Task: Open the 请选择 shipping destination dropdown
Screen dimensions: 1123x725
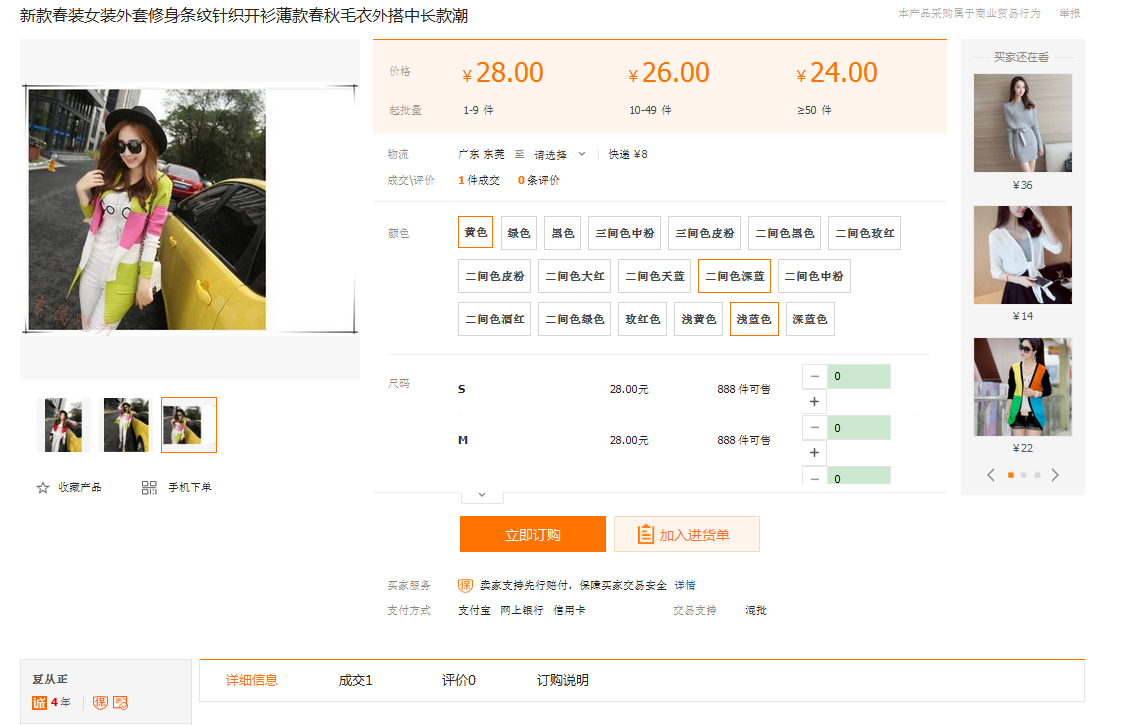Action: 560,155
